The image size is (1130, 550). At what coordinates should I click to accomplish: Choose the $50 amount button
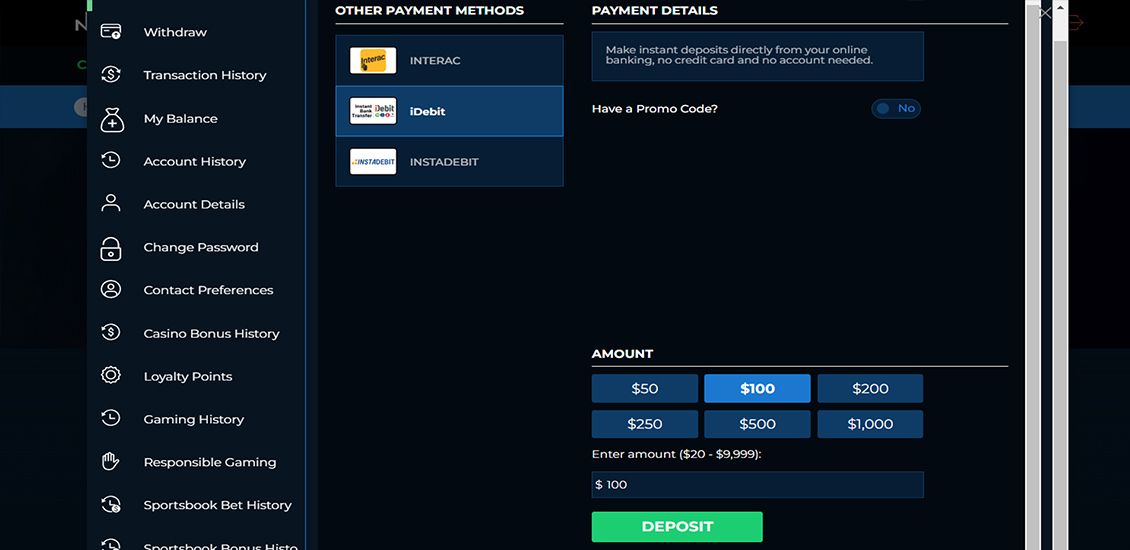(644, 389)
